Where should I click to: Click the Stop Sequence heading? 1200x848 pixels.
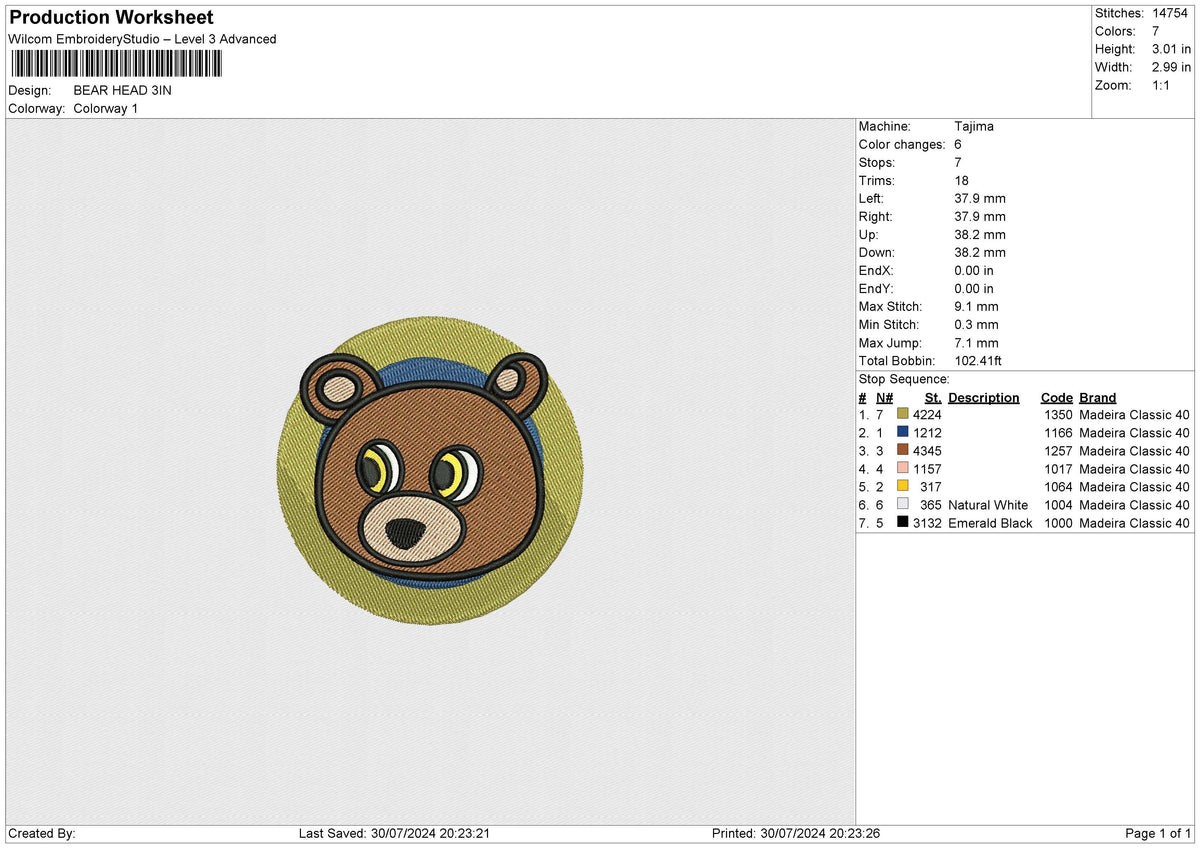904,379
